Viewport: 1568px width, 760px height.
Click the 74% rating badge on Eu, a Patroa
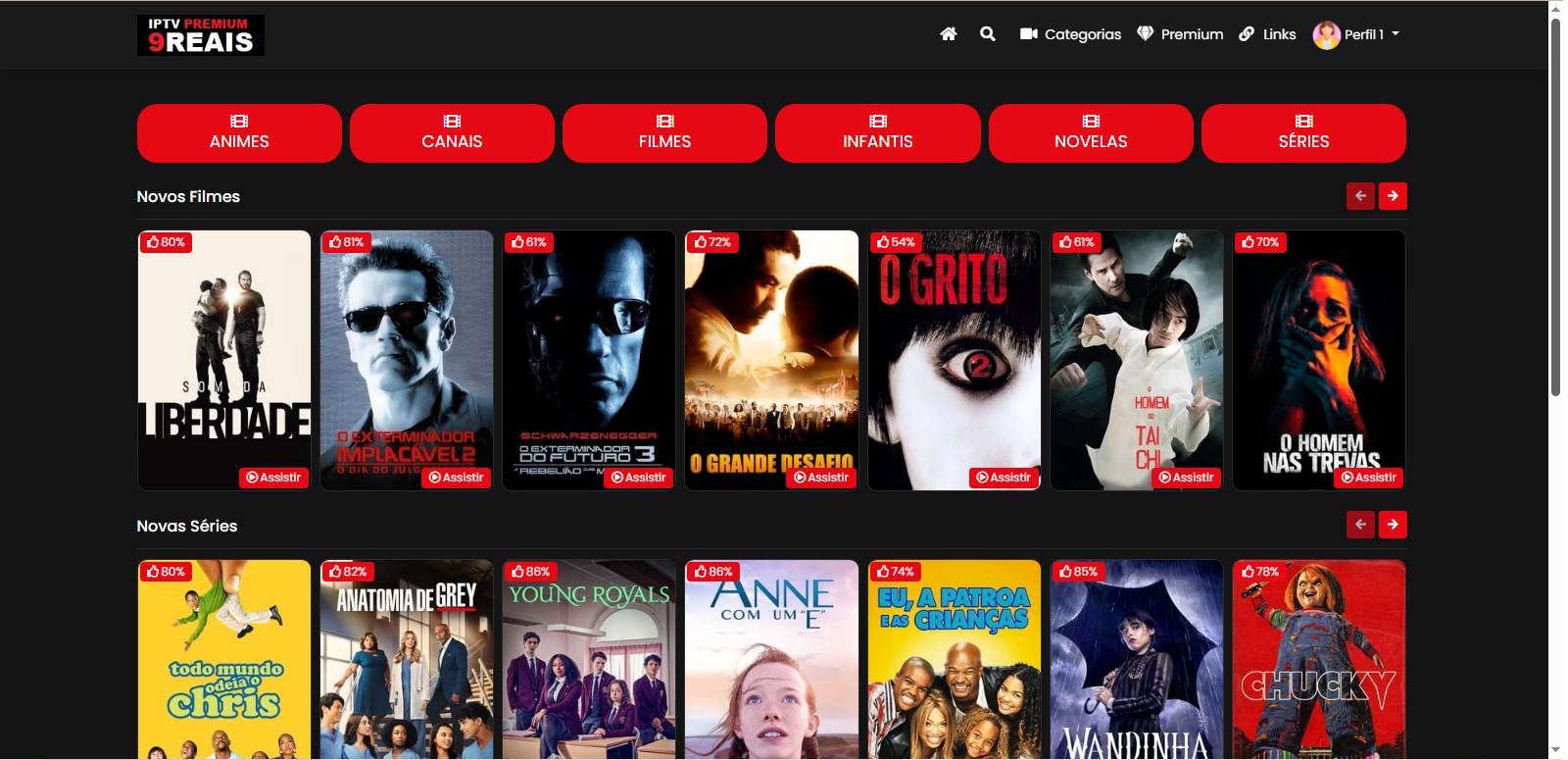[x=896, y=572]
